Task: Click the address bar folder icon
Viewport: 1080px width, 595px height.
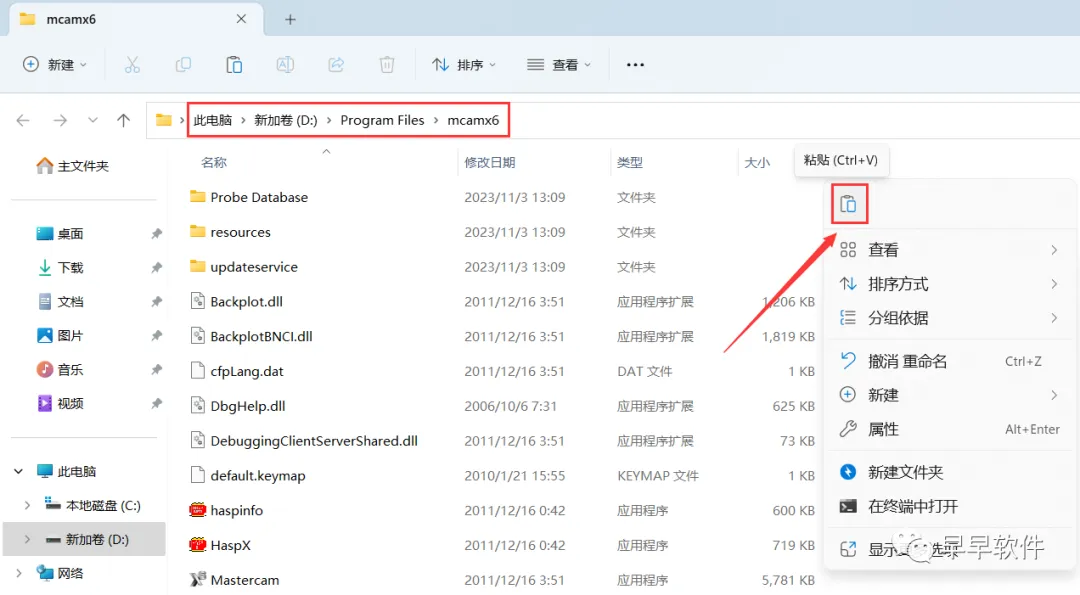Action: 163,121
